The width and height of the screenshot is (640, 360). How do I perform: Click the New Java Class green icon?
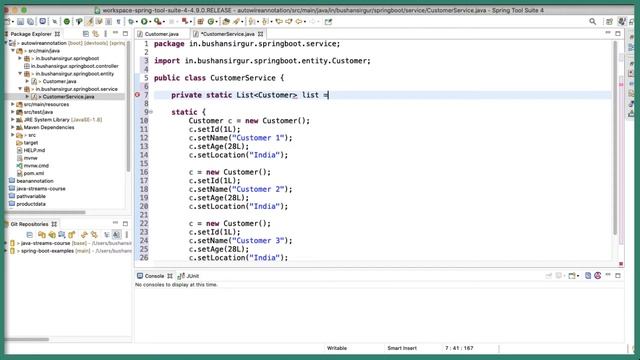pos(211,21)
